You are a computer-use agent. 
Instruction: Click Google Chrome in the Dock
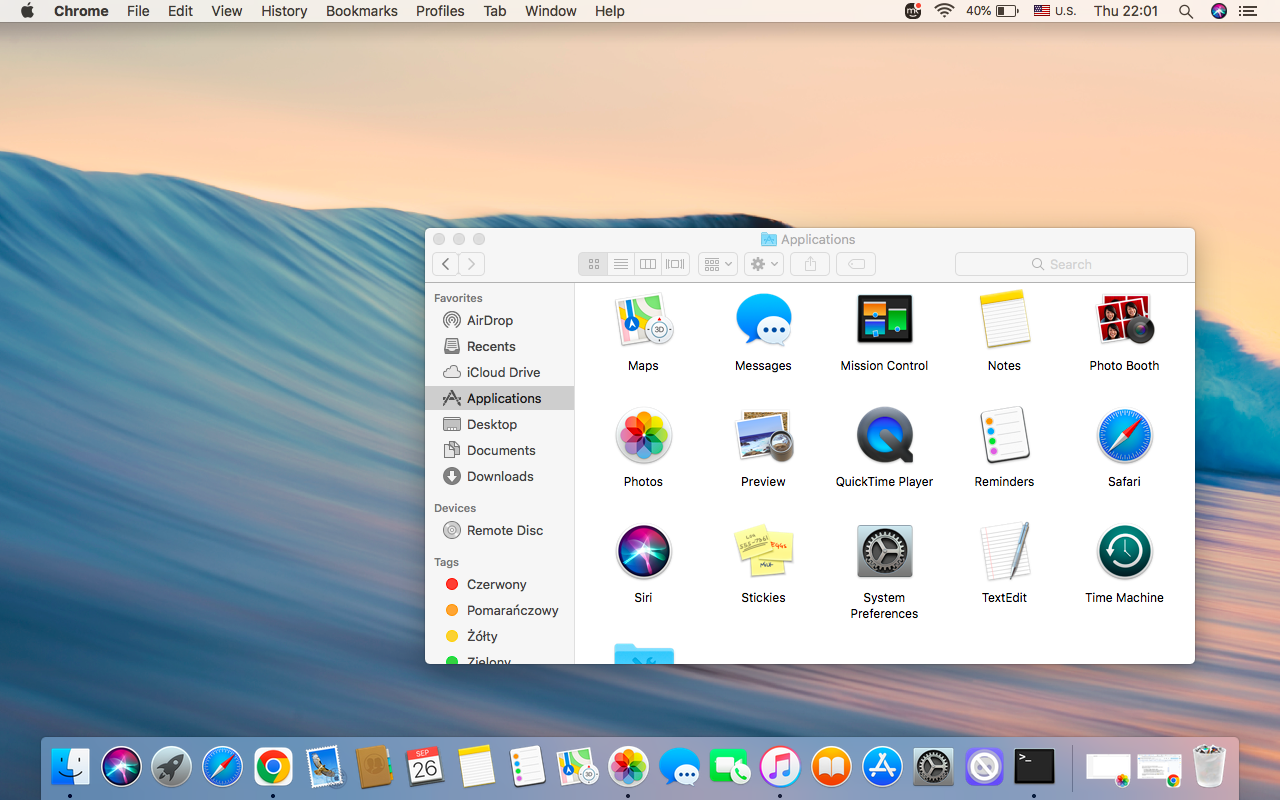tap(273, 767)
